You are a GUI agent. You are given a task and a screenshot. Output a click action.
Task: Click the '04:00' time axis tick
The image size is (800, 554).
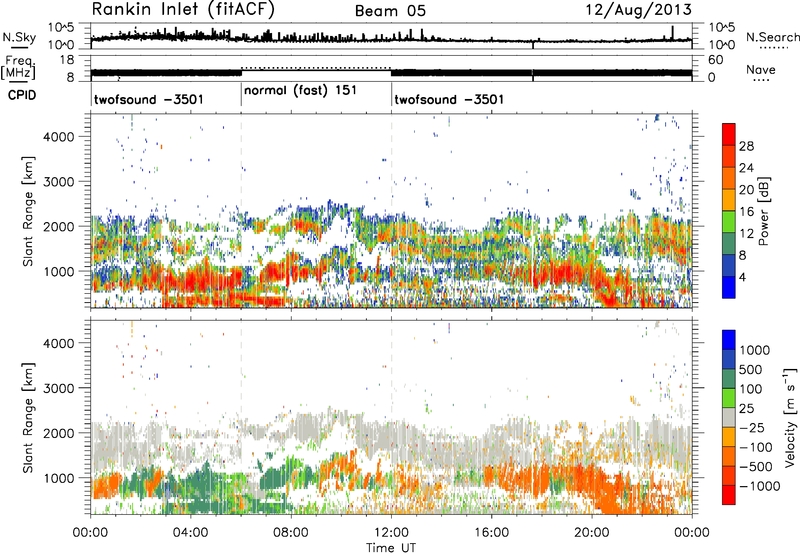(191, 533)
